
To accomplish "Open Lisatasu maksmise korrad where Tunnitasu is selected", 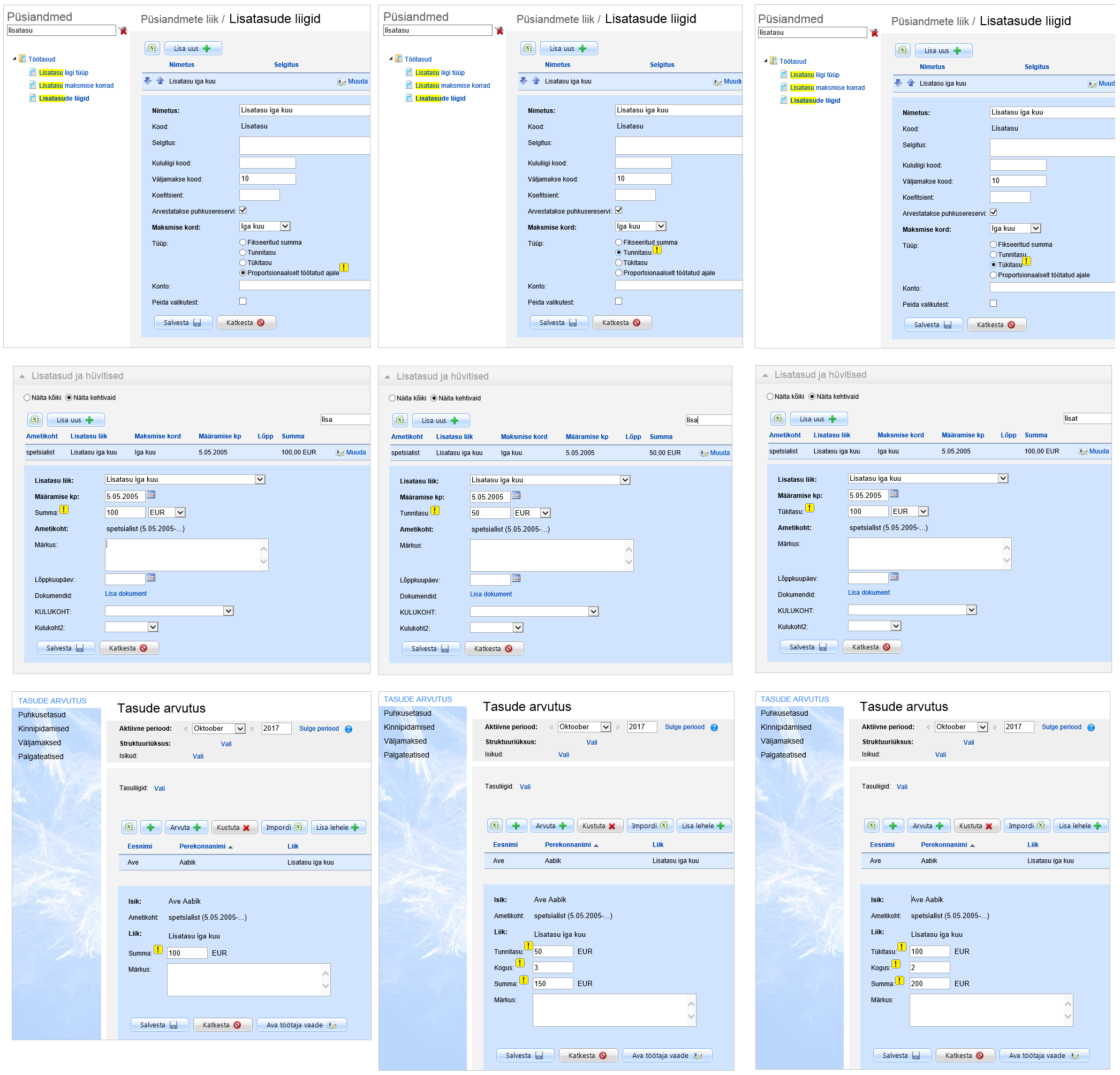I will [x=452, y=86].
